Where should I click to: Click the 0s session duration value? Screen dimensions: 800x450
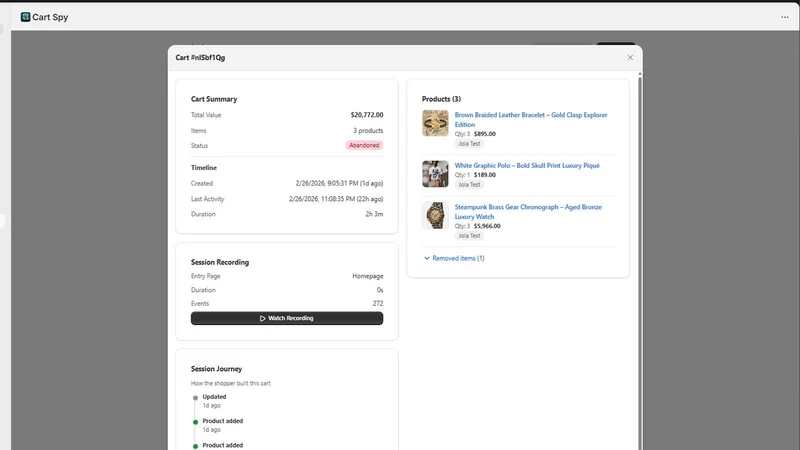(x=380, y=290)
